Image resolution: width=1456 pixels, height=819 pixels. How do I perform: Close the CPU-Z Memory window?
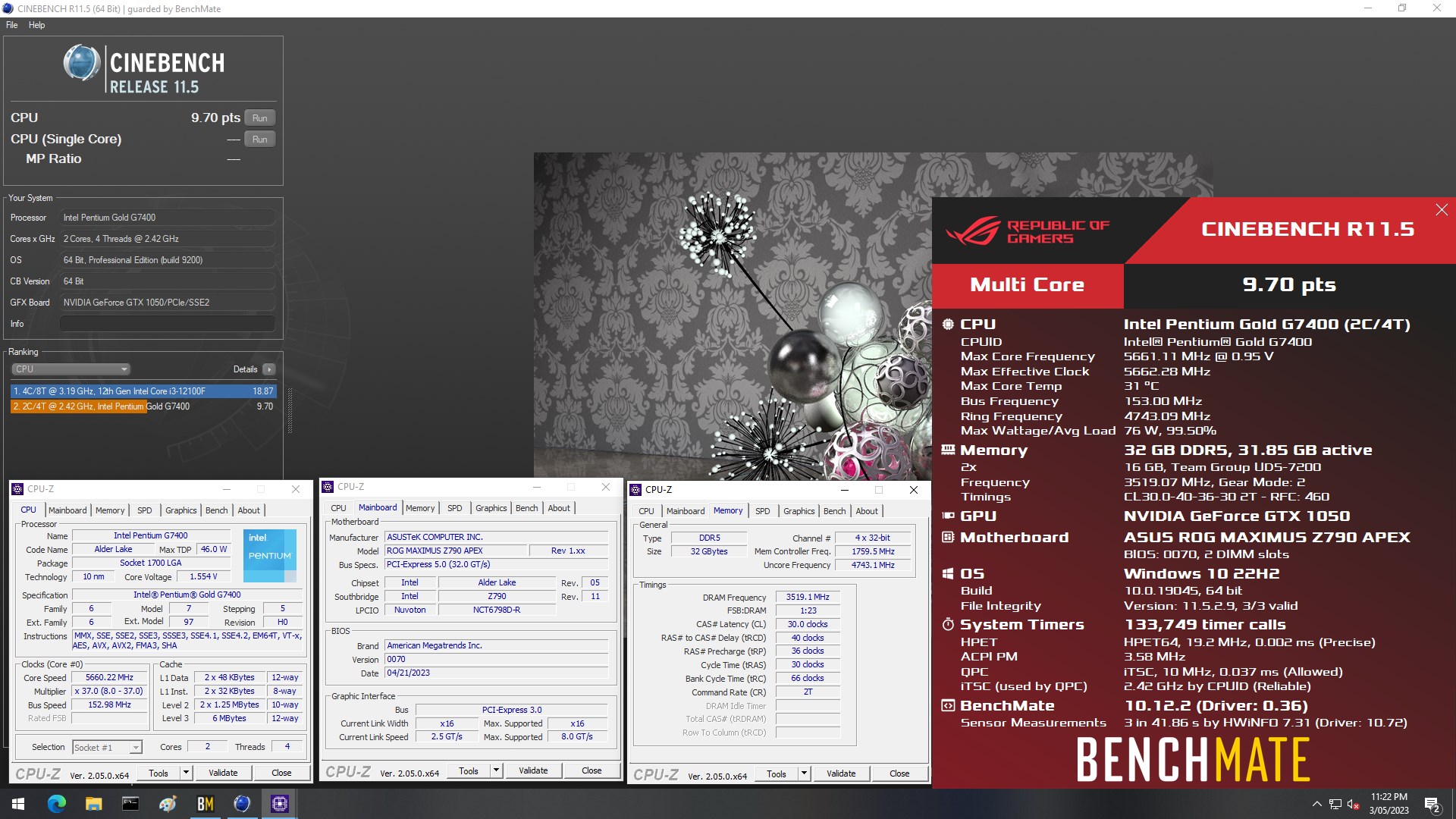(914, 490)
